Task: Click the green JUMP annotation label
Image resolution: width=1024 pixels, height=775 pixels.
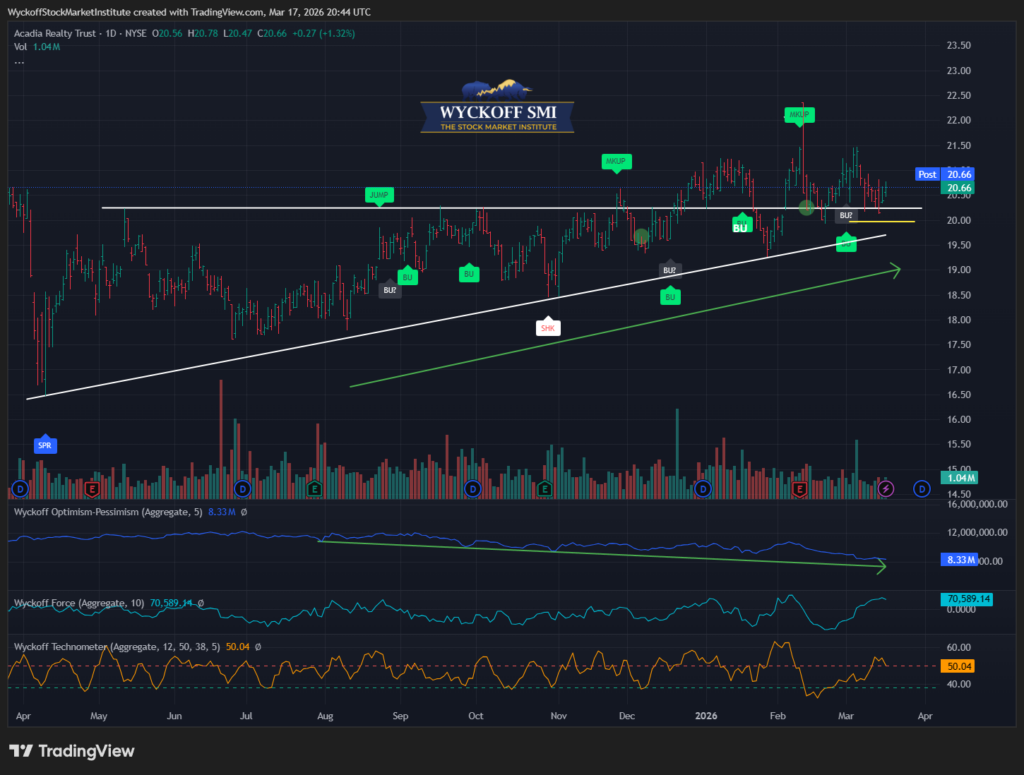Action: (x=378, y=194)
